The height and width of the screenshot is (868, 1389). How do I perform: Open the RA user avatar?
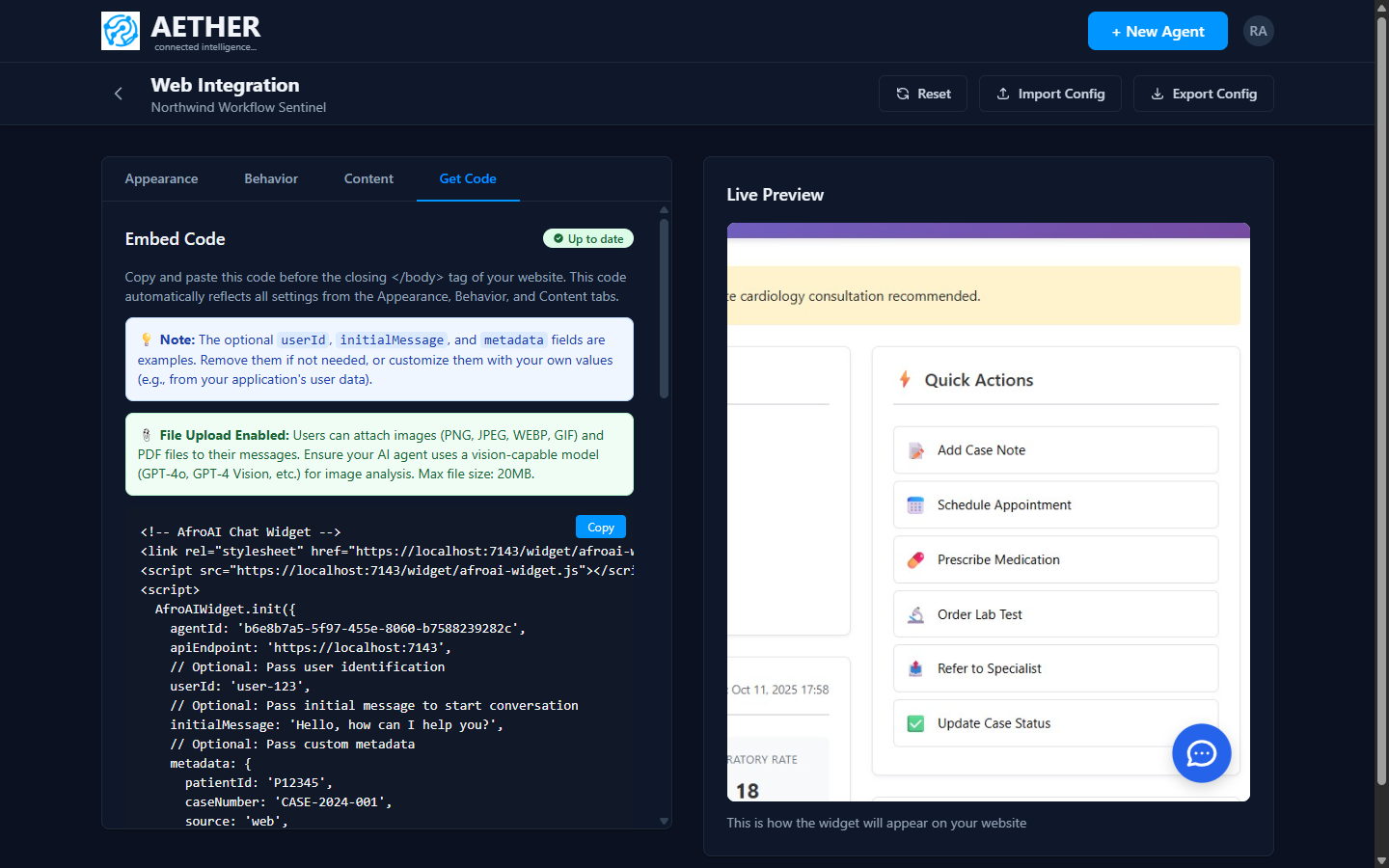[x=1258, y=31]
